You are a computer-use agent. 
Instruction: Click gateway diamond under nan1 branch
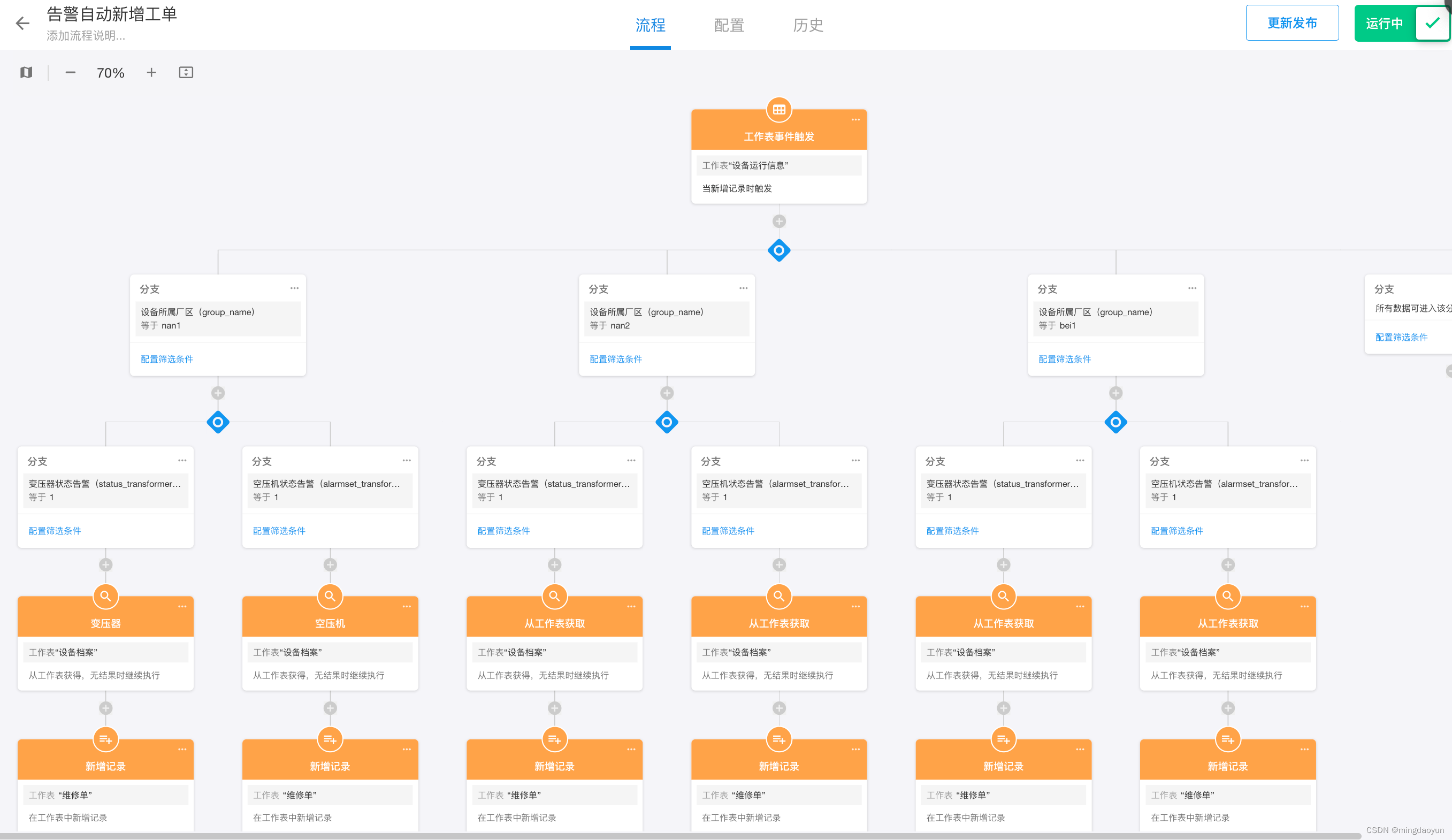click(x=218, y=422)
